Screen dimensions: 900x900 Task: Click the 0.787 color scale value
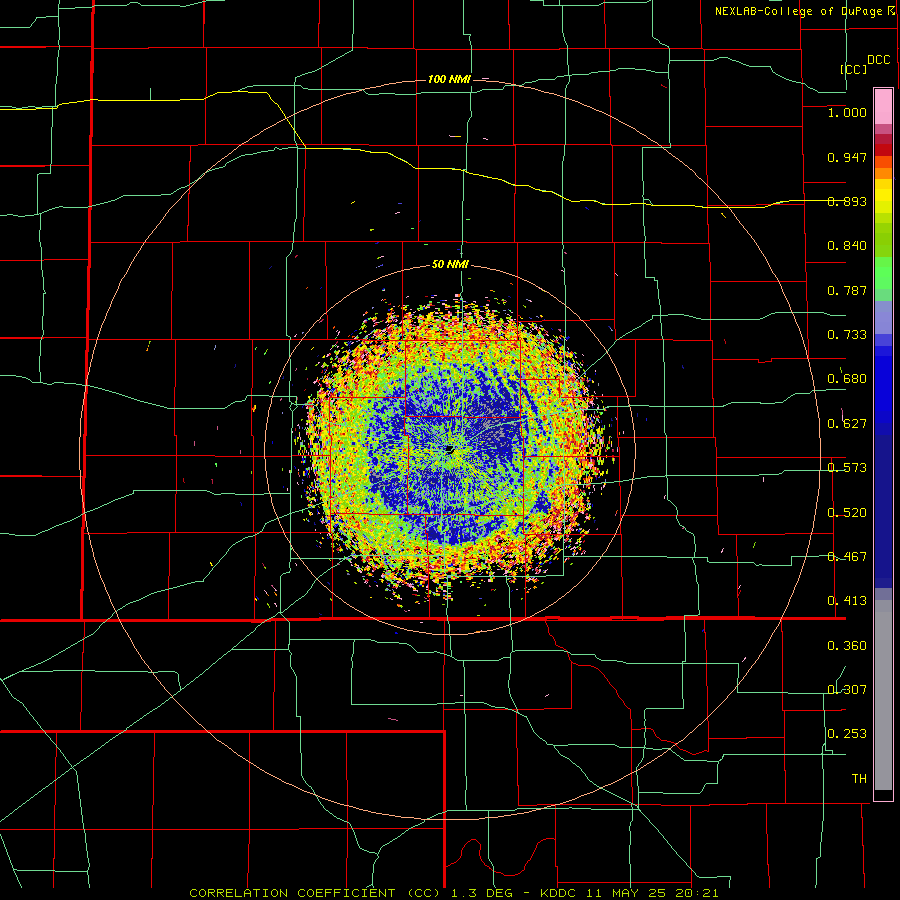847,290
